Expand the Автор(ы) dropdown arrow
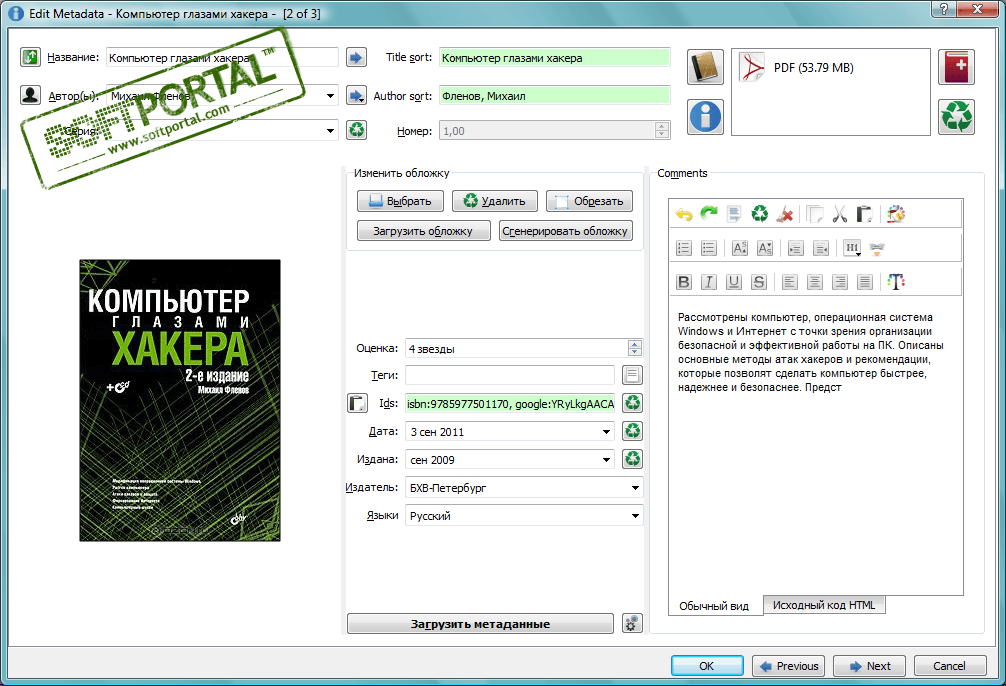Viewport: 1006px width, 686px height. [x=330, y=96]
